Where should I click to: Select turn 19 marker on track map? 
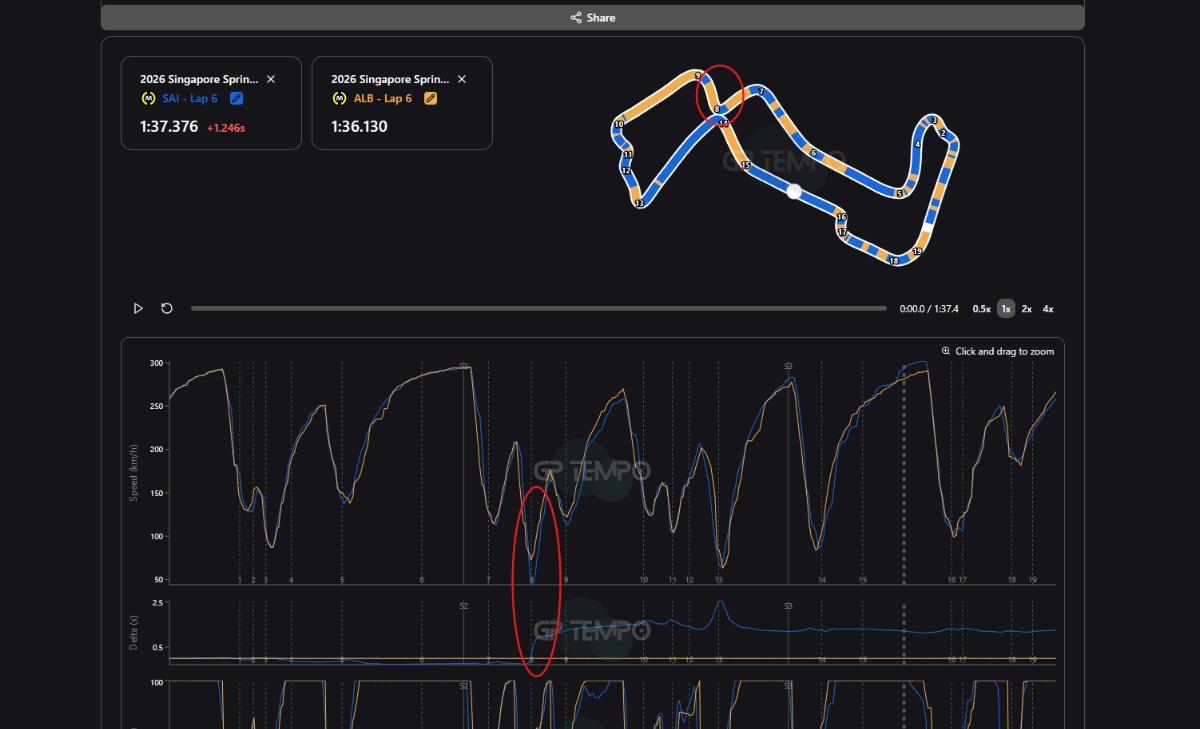tap(917, 251)
